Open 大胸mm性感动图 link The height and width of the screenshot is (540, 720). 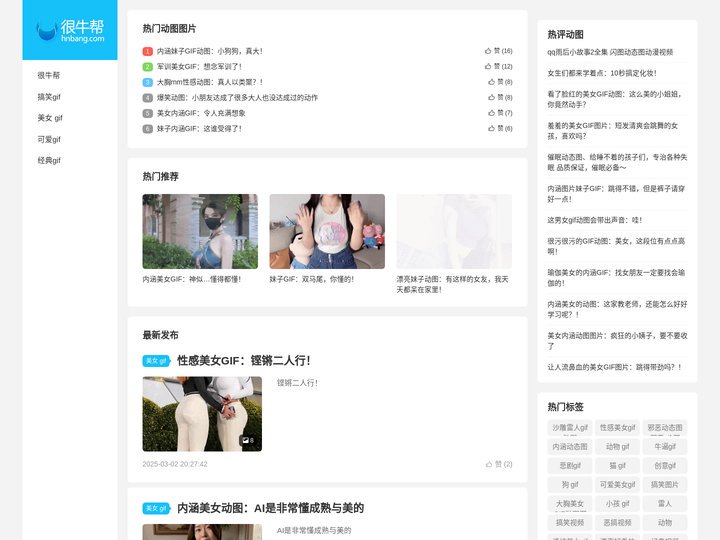click(210, 82)
